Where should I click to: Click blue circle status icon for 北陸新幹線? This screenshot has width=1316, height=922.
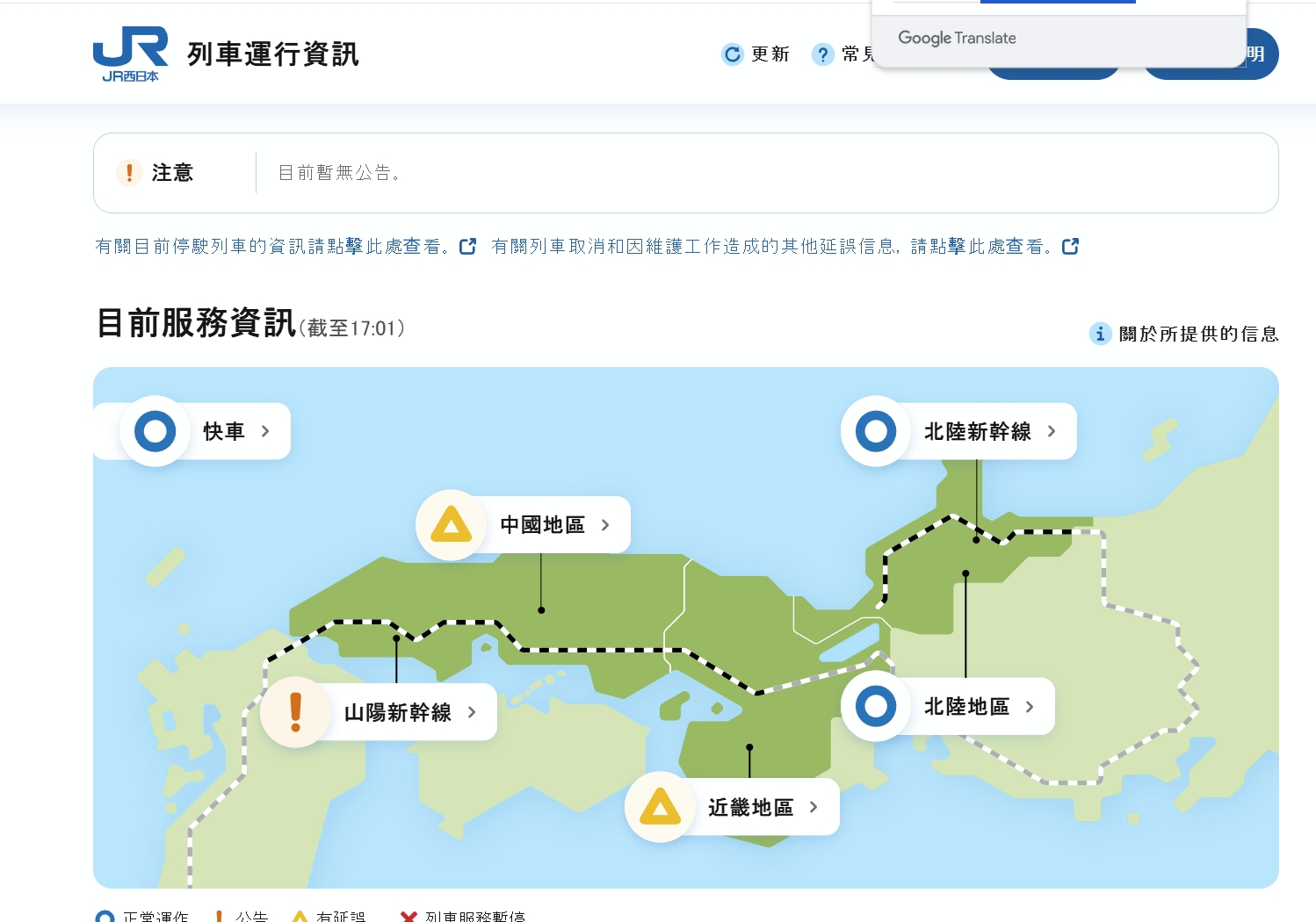pyautogui.click(x=876, y=431)
